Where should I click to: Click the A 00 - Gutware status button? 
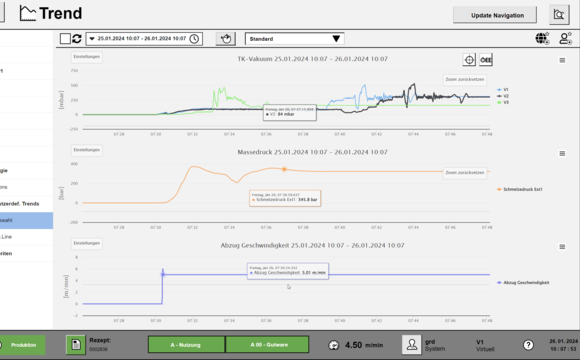coord(267,345)
